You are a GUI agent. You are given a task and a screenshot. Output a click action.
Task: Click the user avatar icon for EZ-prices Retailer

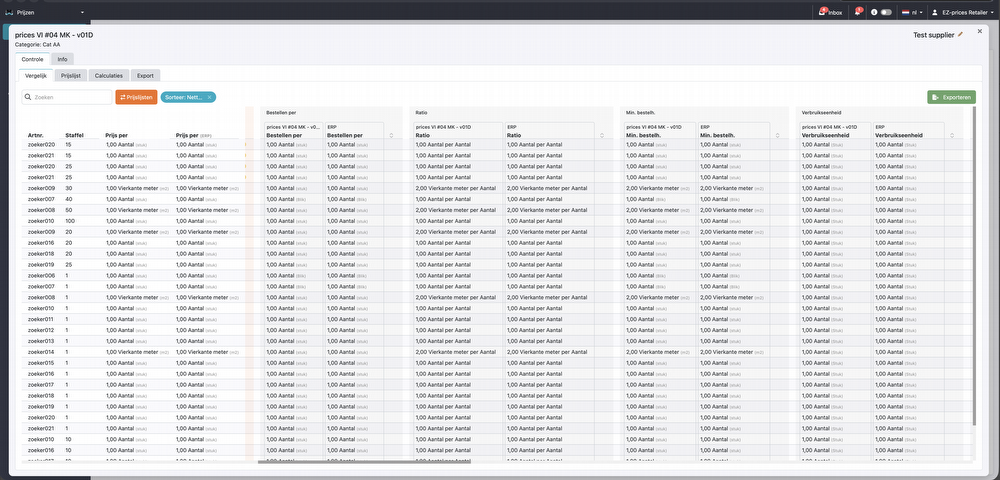click(934, 12)
